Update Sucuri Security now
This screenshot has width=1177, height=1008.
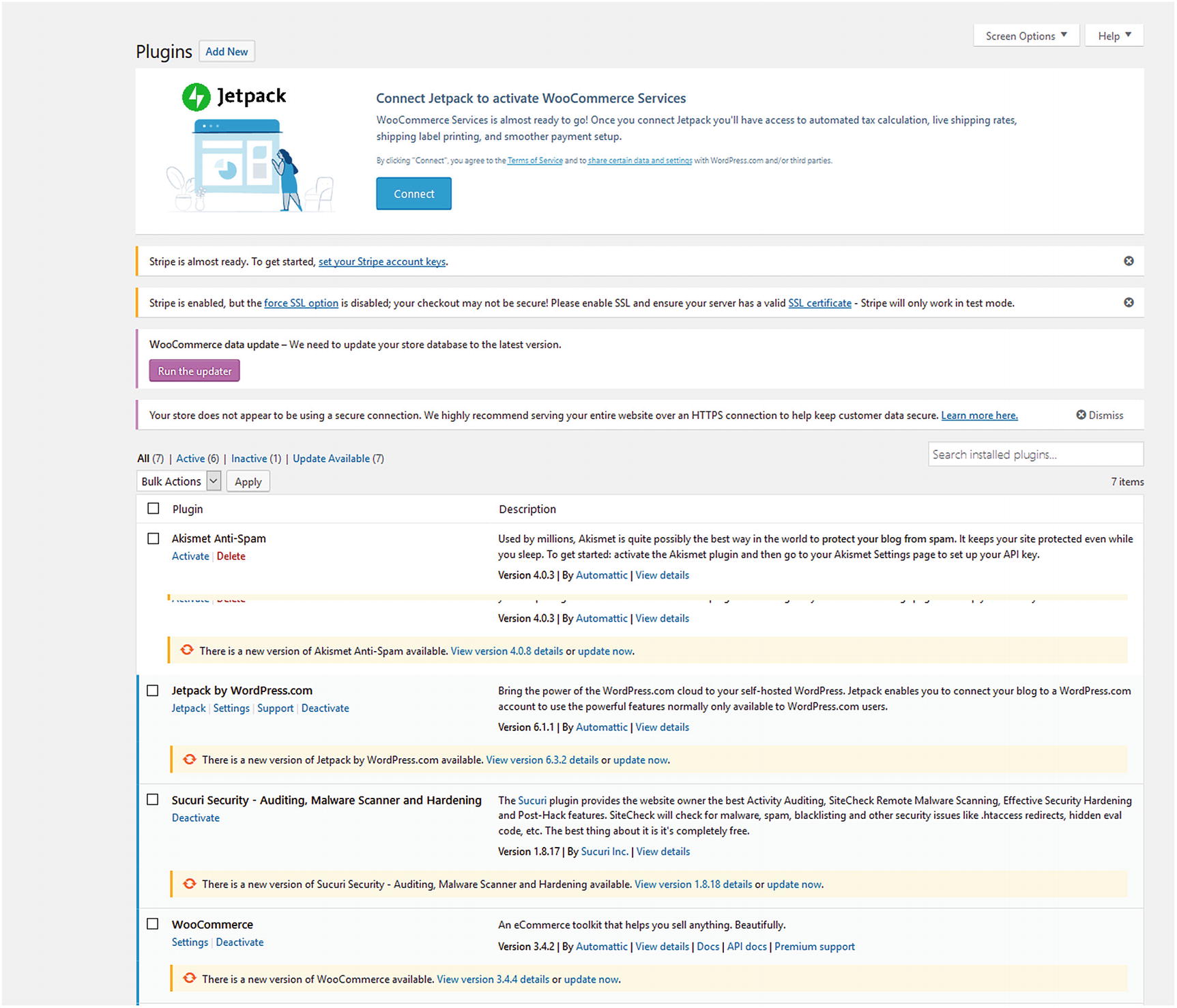794,885
